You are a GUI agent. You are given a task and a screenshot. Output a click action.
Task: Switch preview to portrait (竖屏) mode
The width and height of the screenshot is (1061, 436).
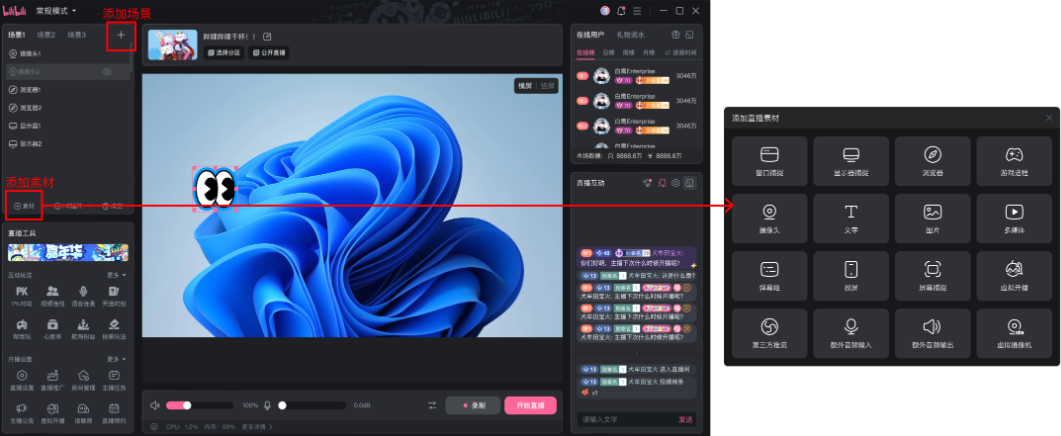pyautogui.click(x=546, y=86)
